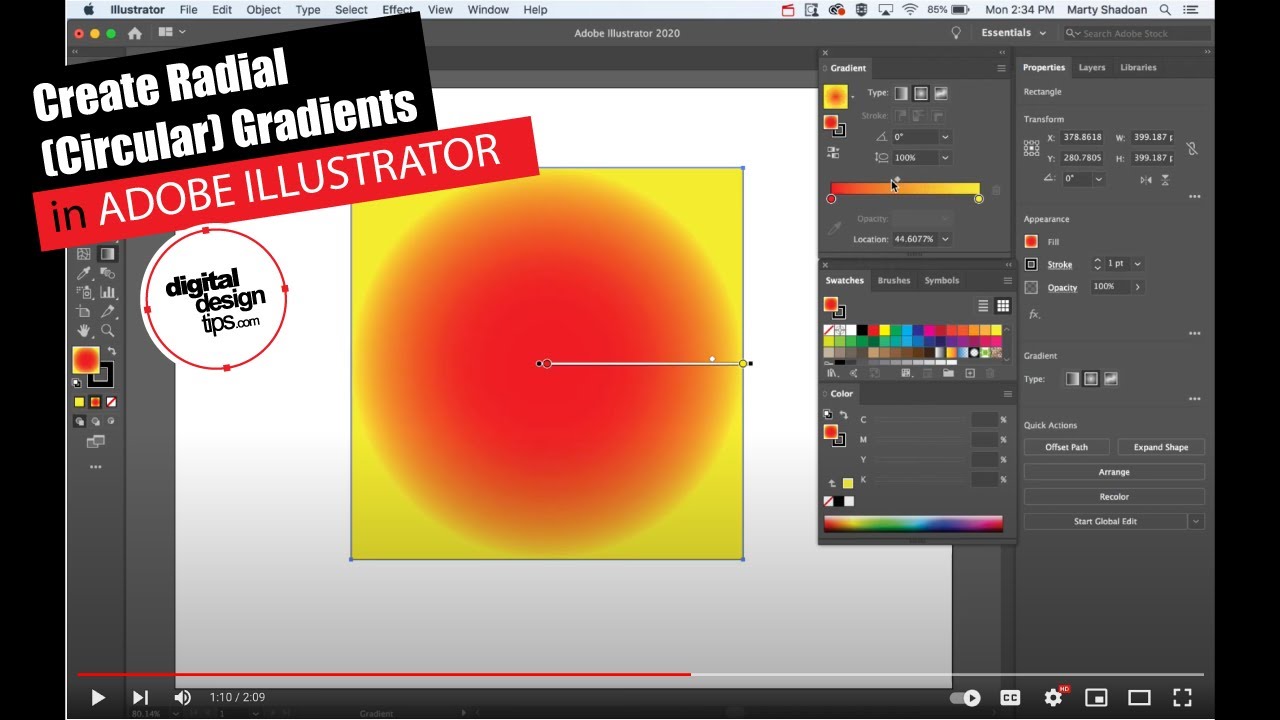Click X position field 378.8618
Image resolution: width=1280 pixels, height=720 pixels.
click(1082, 137)
